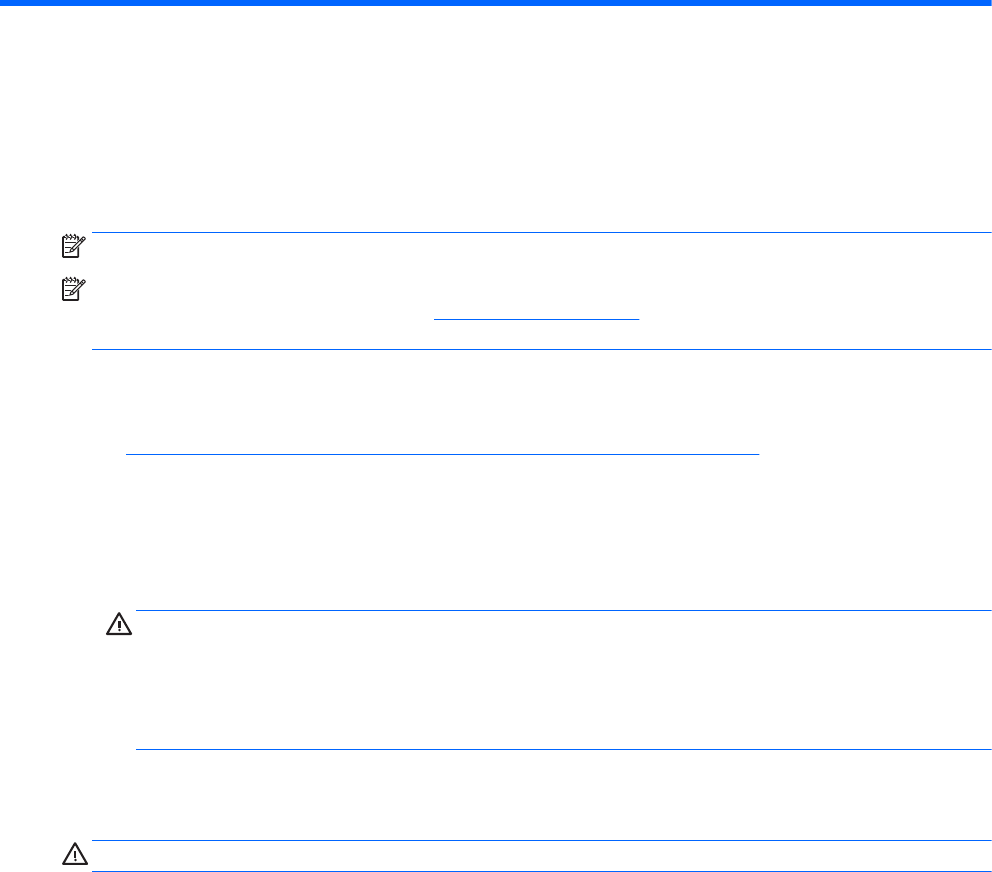Click the bottom-most caution triangle icon

click(x=73, y=856)
